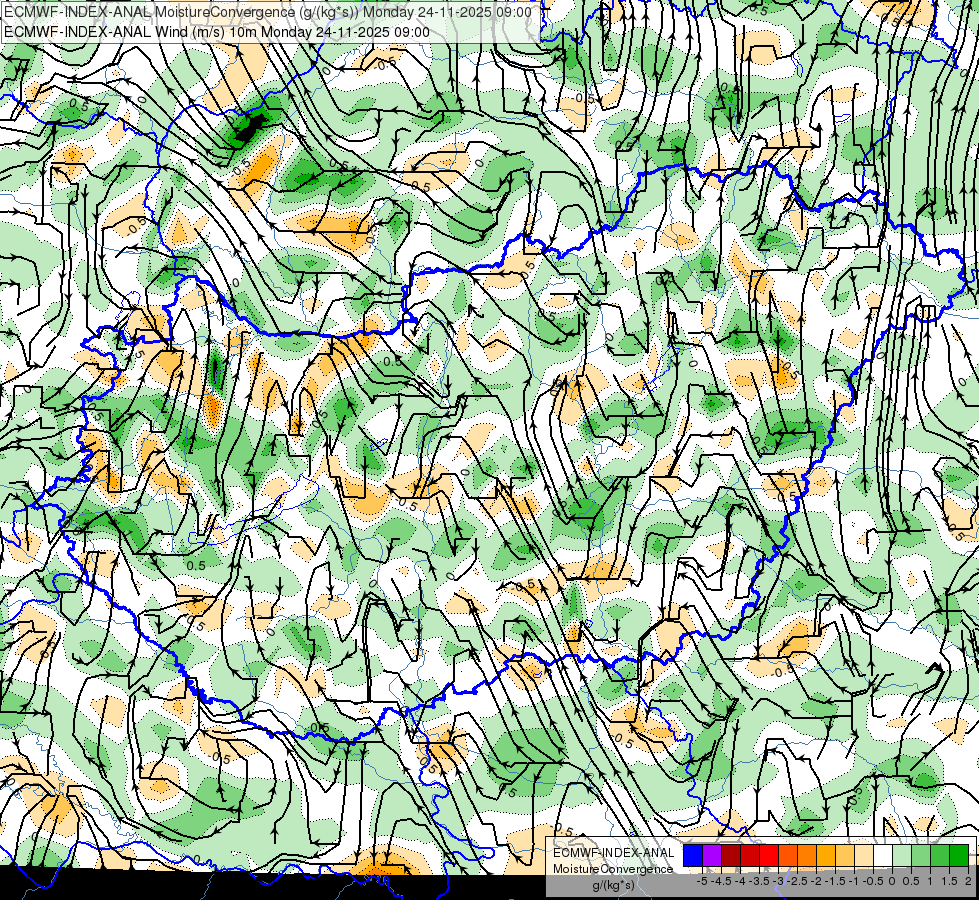Click the legend tick label 1.5

click(950, 881)
